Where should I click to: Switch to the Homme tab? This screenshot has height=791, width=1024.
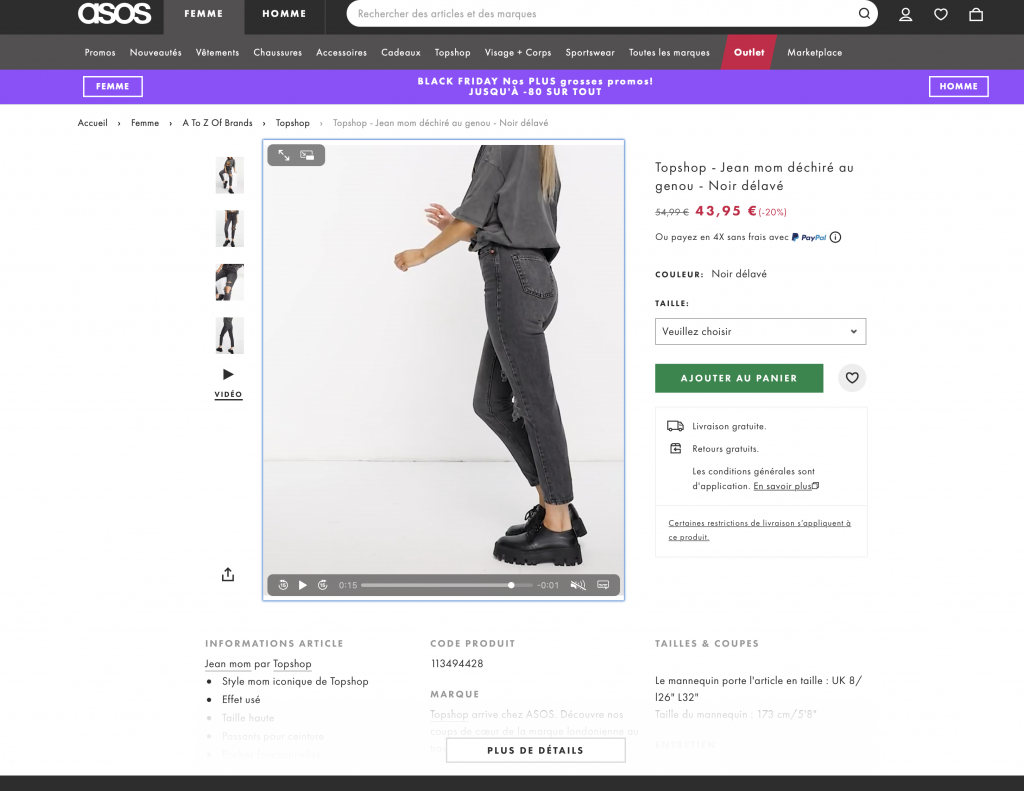click(284, 14)
